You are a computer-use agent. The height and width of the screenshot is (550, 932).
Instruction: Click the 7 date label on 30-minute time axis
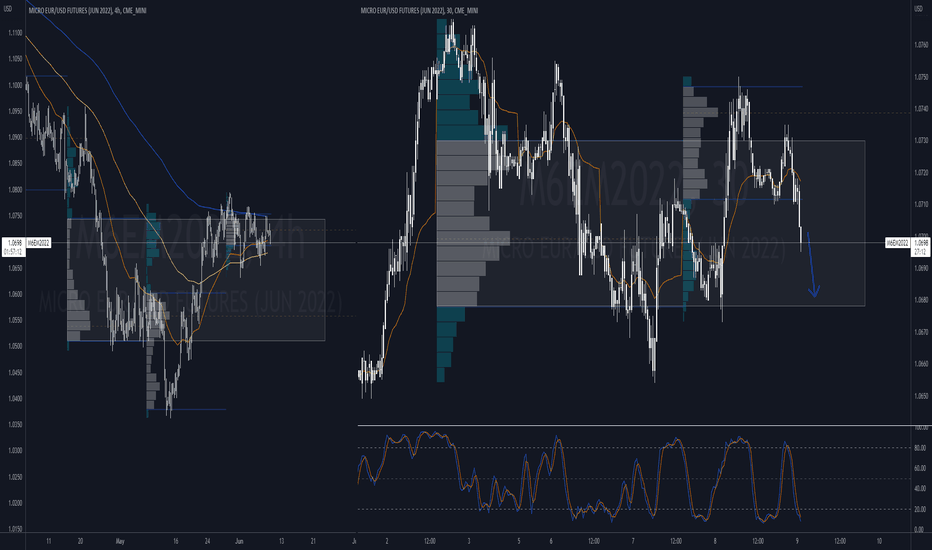pos(633,541)
